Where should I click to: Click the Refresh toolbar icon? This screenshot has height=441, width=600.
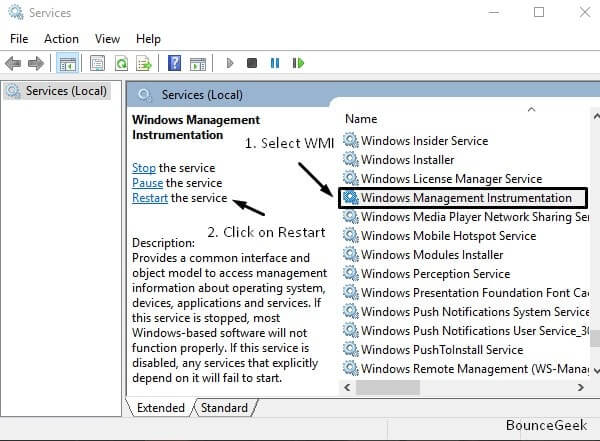121,63
